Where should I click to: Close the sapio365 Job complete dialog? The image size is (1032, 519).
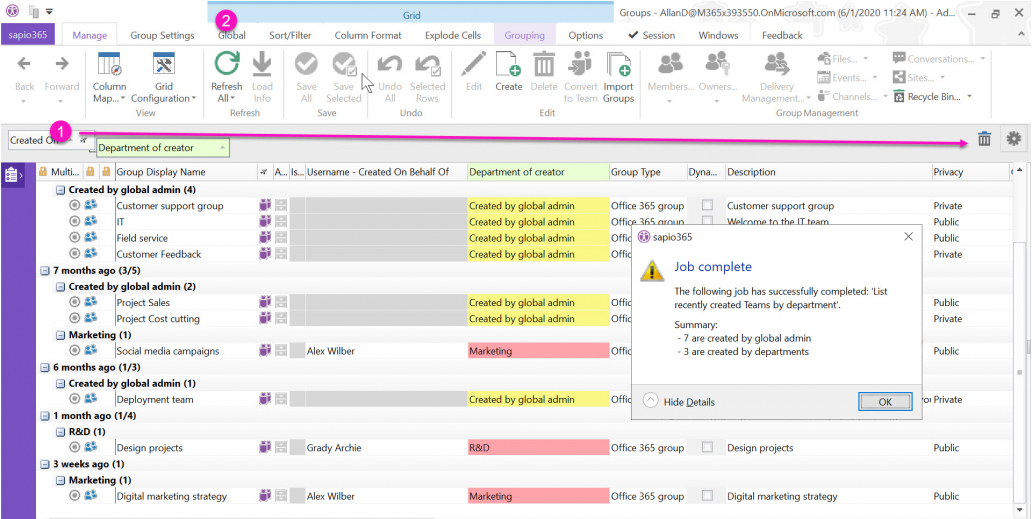[x=909, y=236]
